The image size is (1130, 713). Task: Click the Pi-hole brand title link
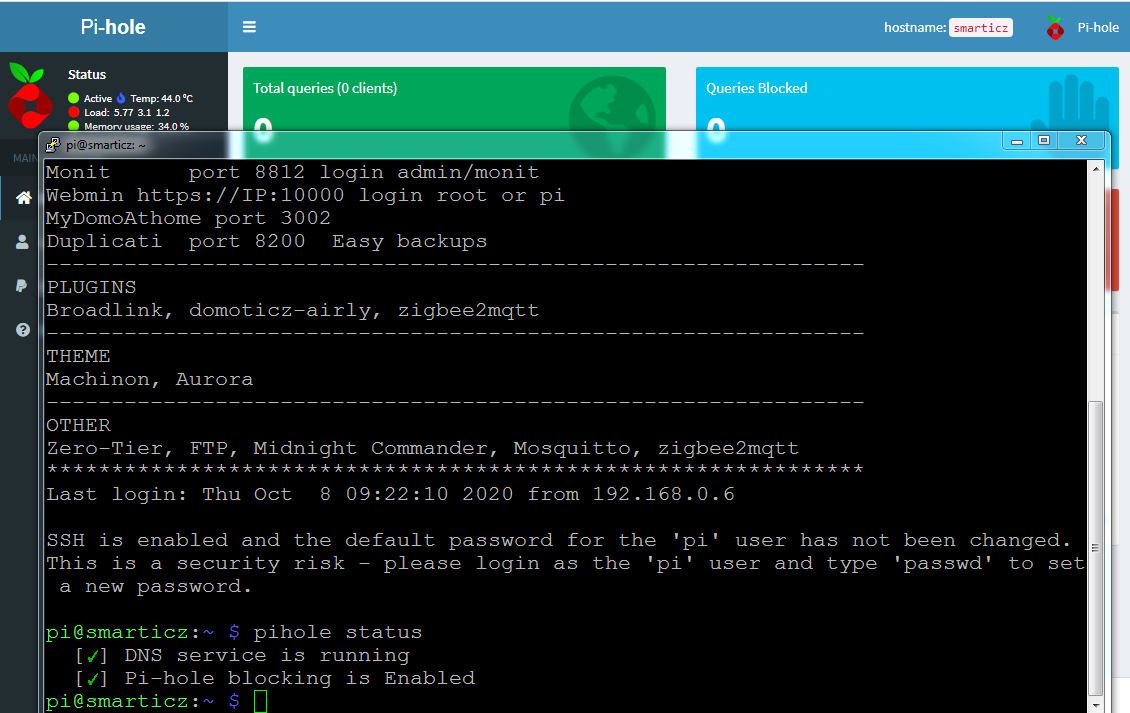click(113, 27)
